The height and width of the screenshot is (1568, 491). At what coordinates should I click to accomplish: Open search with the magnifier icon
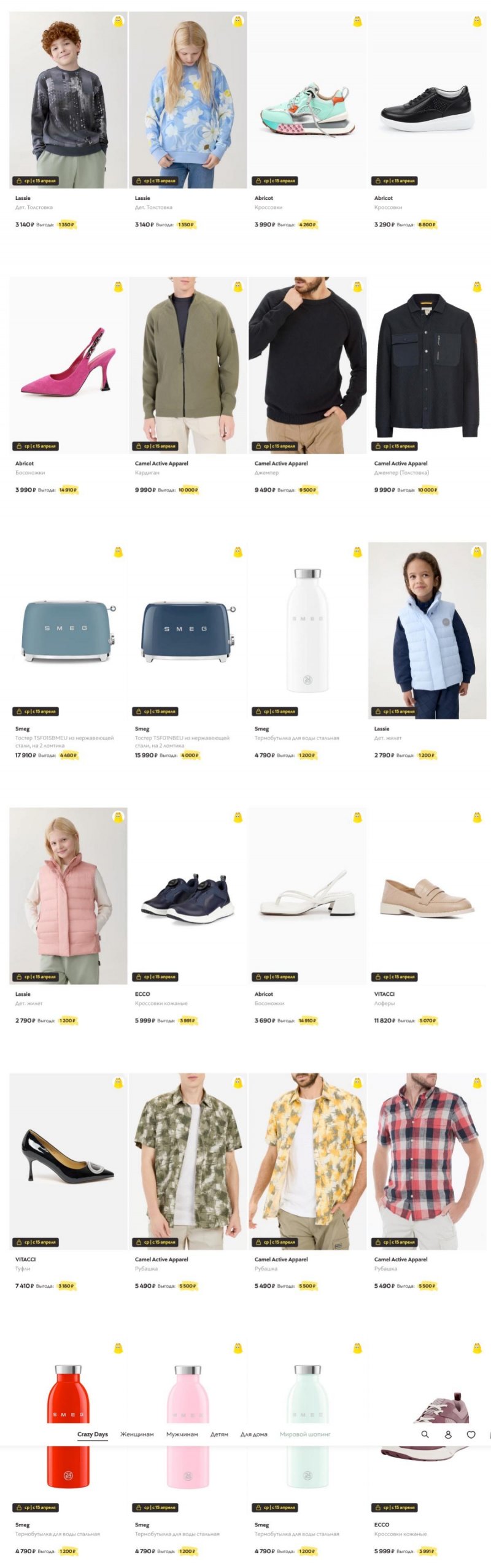tap(425, 1434)
